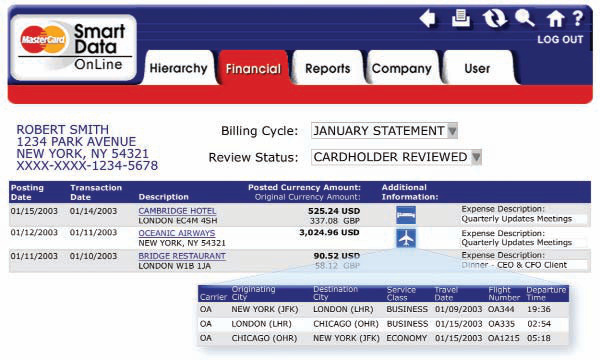600x360 pixels.
Task: Click destination city CHICAGO (OHR)
Action: (x=346, y=324)
